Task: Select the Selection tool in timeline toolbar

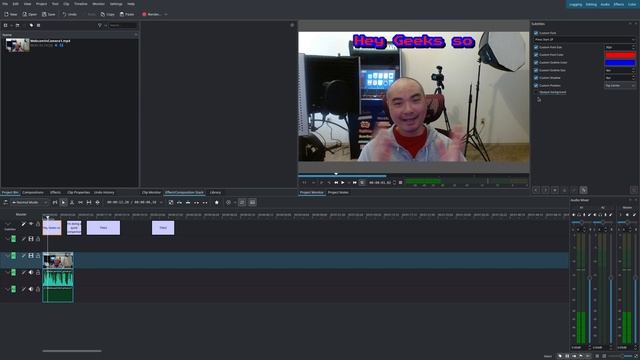Action: 63,202
